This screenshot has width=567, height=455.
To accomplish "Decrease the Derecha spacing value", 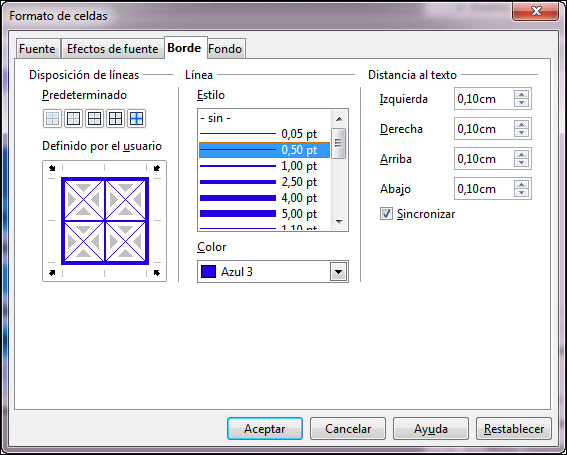I will (521, 133).
